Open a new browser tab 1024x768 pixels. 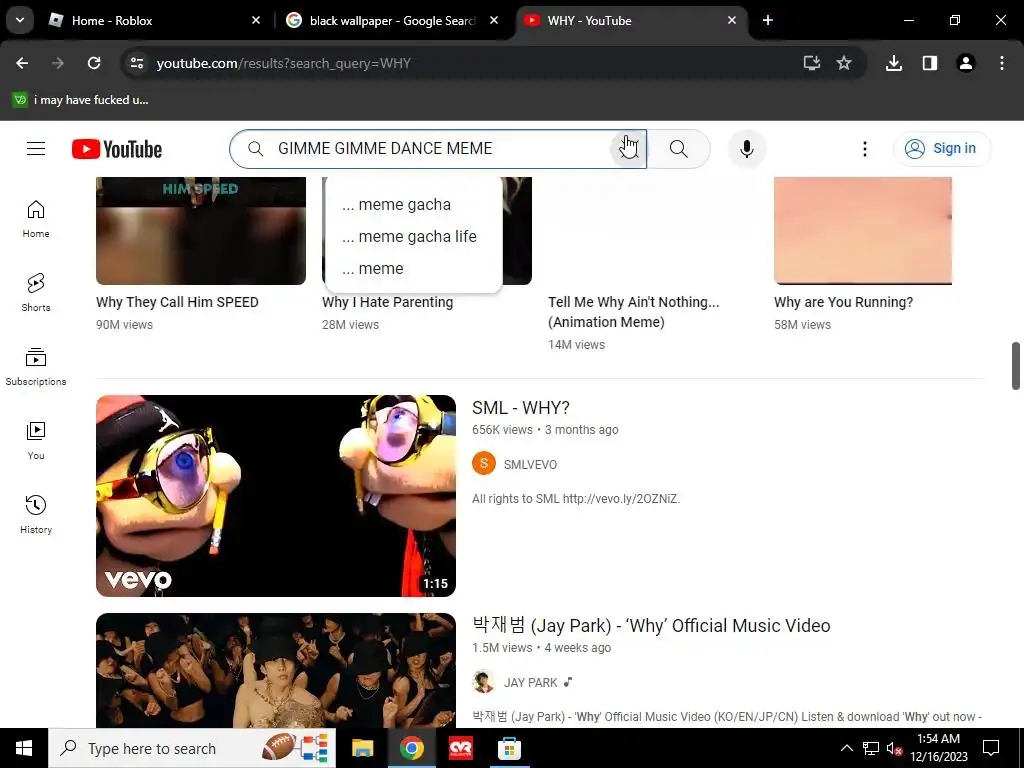tap(768, 20)
